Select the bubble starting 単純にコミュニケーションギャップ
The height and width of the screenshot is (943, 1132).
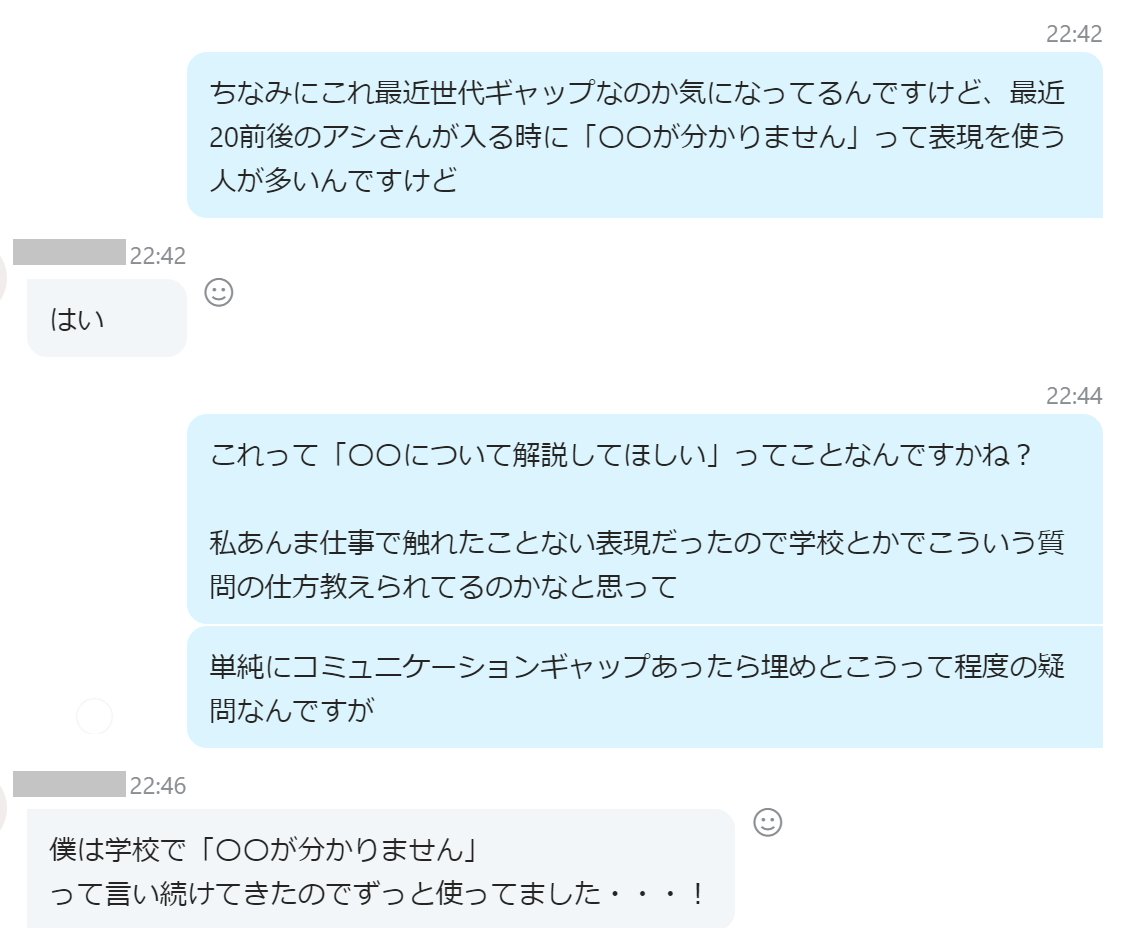(645, 687)
